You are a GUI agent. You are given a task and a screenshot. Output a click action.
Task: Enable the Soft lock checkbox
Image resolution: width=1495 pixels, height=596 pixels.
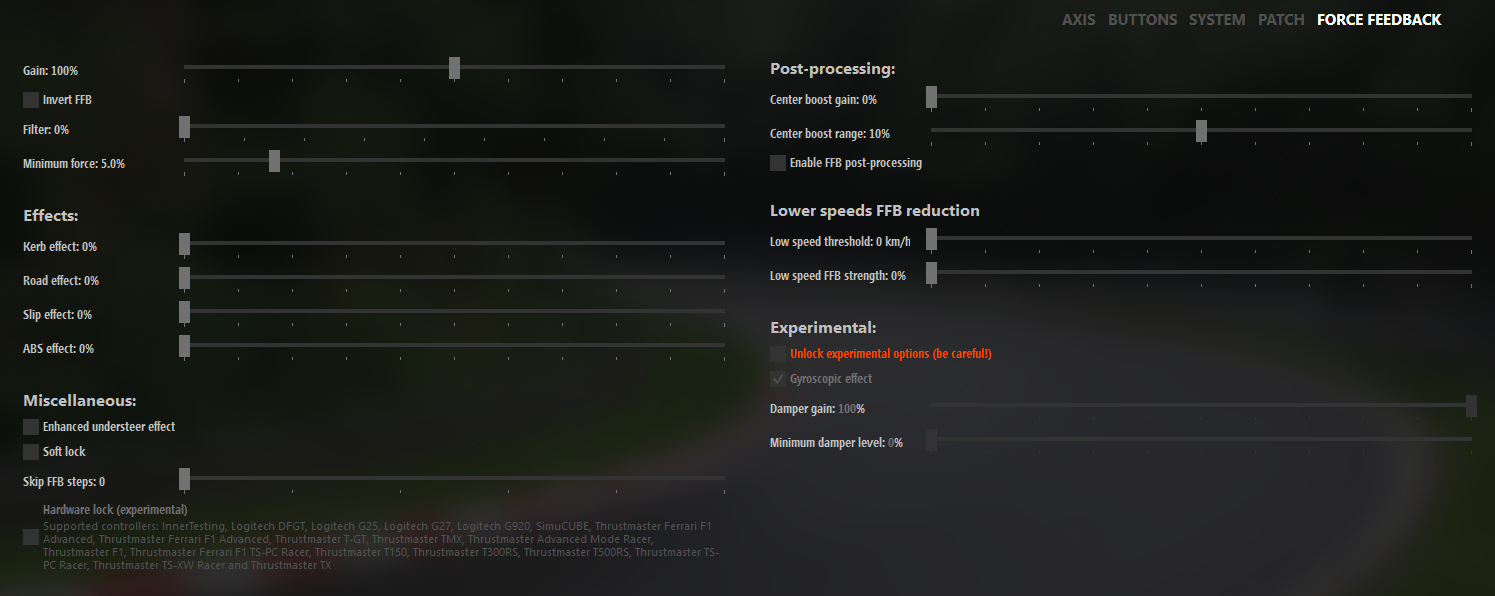[x=31, y=452]
